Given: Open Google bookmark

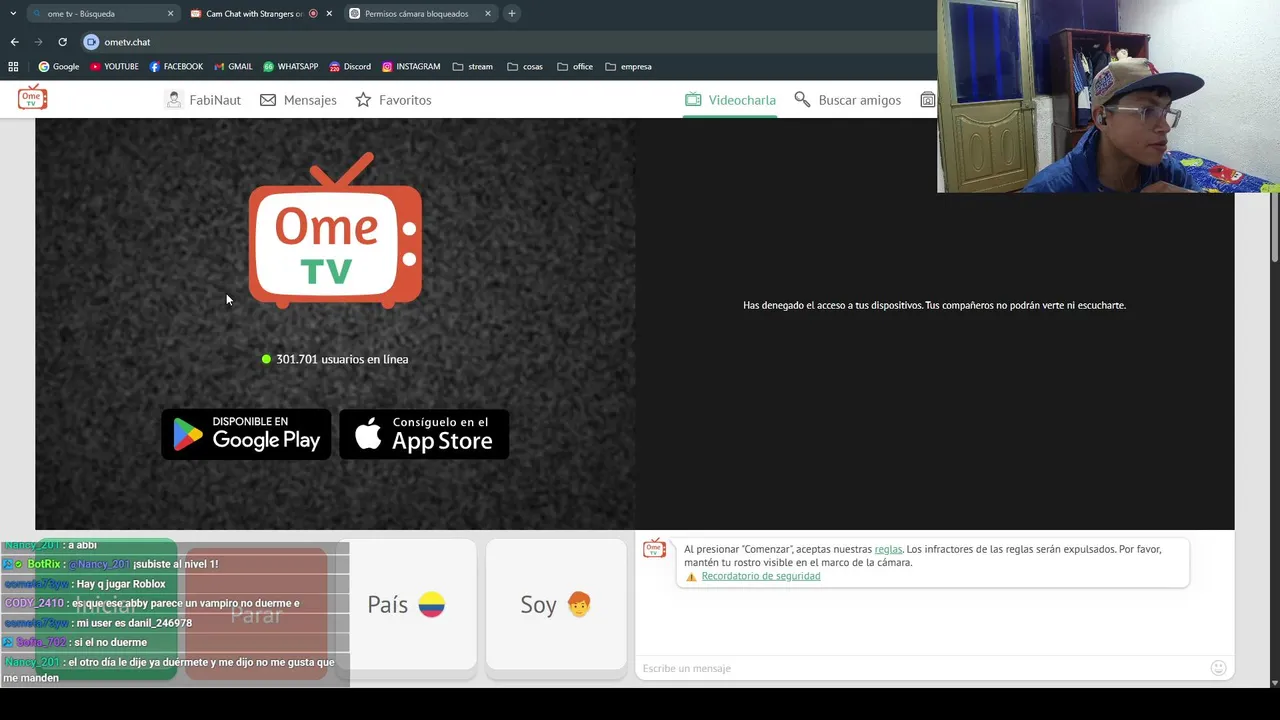Looking at the screenshot, I should tap(59, 67).
